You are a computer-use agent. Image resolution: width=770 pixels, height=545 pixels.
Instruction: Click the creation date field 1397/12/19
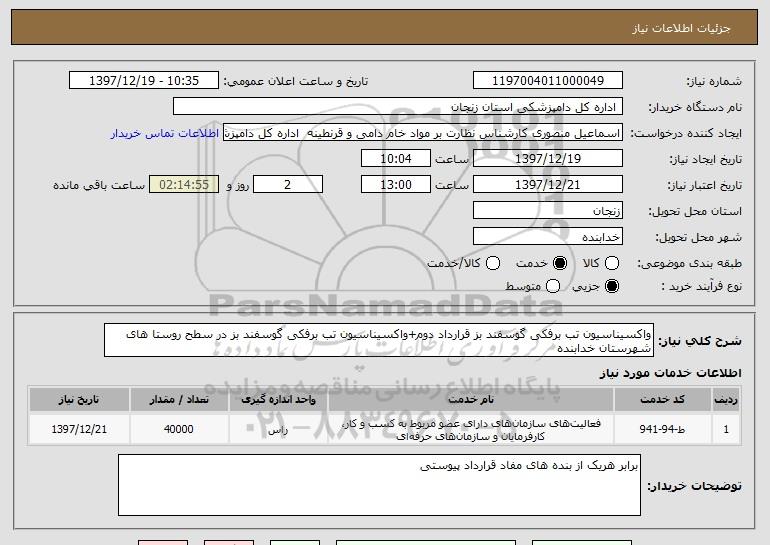pos(548,159)
